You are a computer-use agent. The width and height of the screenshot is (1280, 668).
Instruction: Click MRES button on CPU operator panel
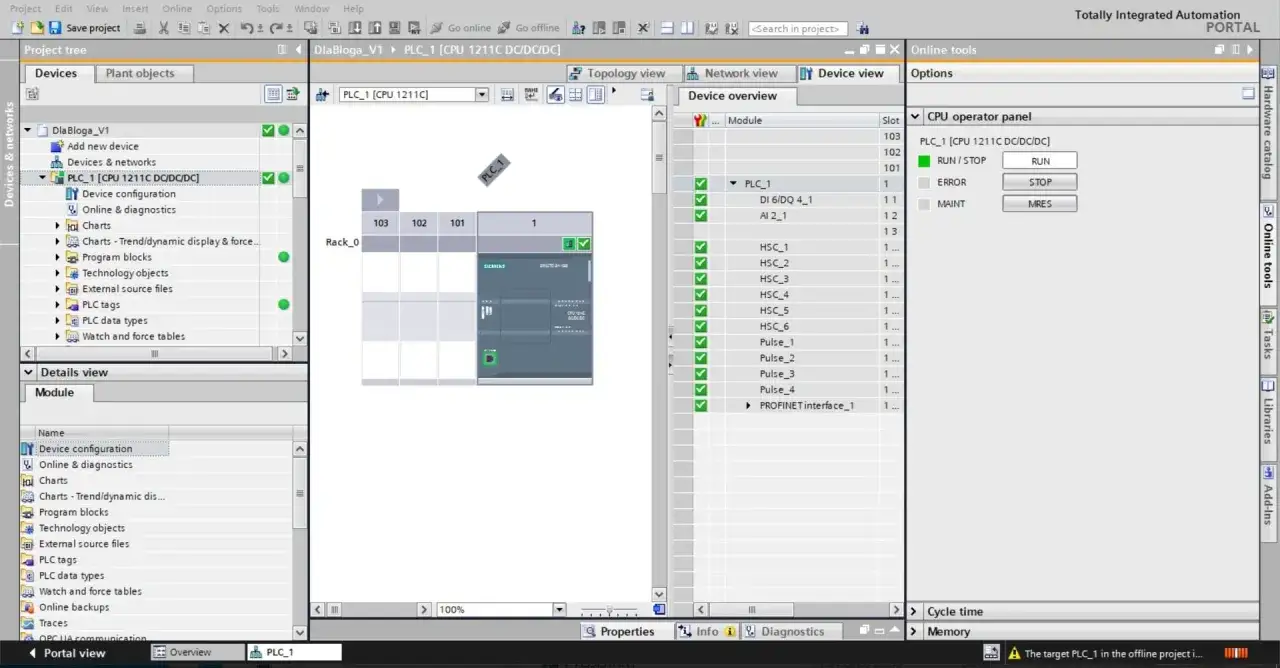1040,204
